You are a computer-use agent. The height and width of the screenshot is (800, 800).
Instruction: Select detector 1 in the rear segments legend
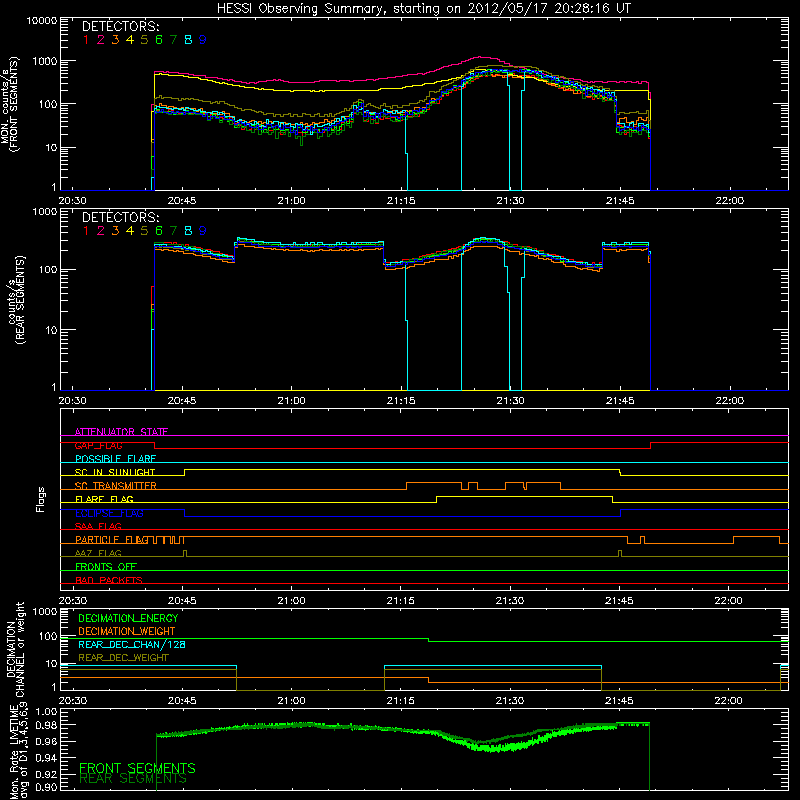pyautogui.click(x=86, y=231)
